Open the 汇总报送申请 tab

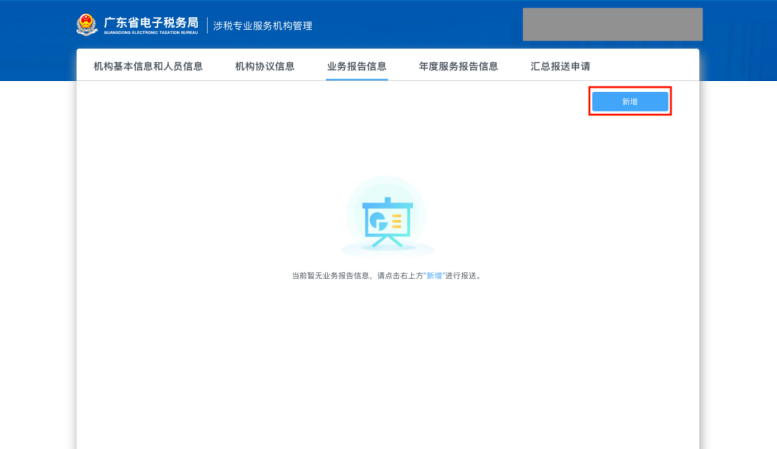point(560,66)
